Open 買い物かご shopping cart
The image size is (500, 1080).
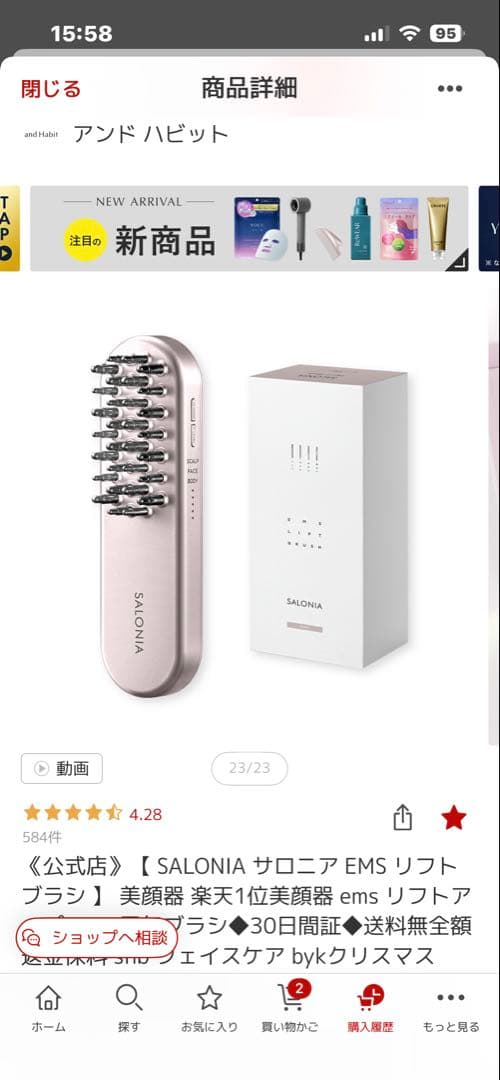tap(290, 1008)
